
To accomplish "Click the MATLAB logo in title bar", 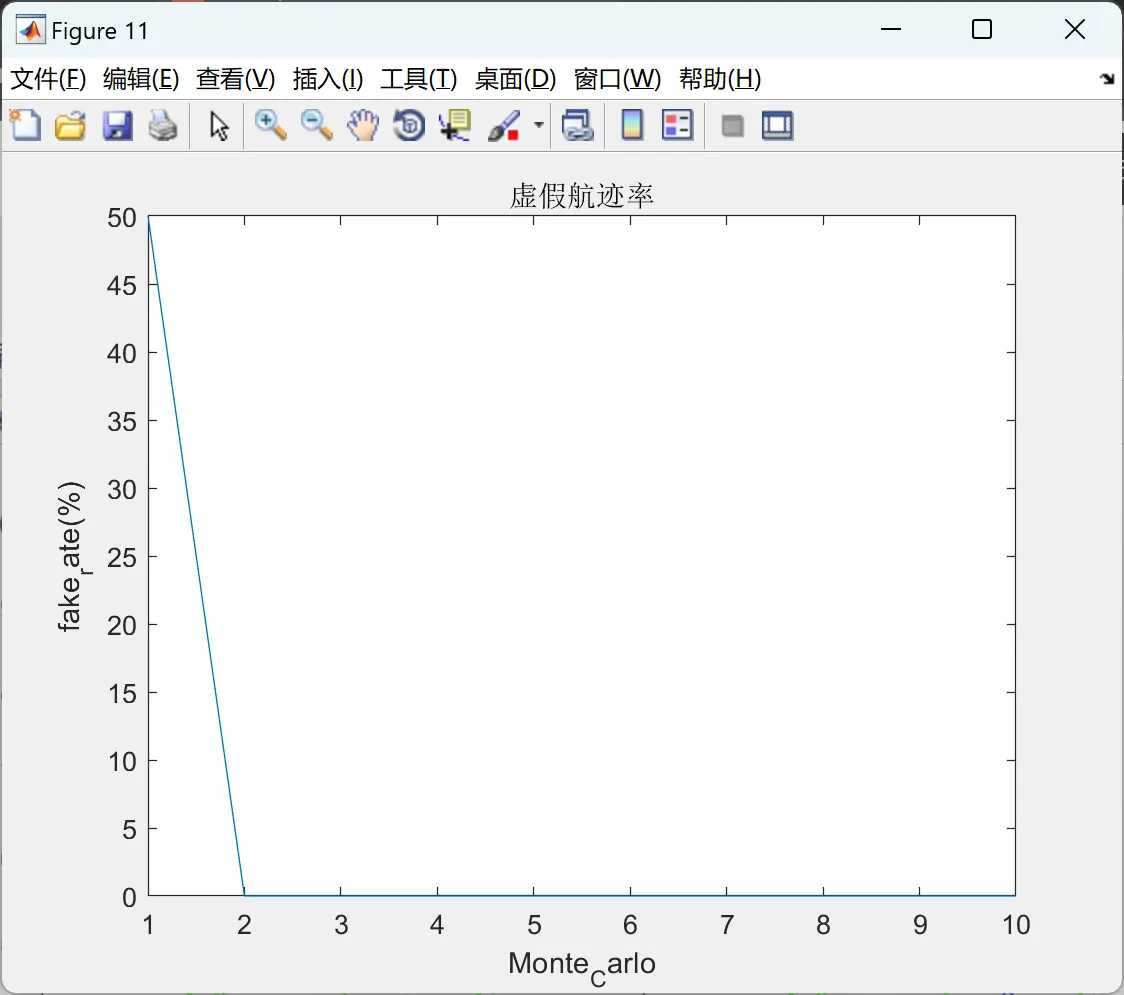I will pyautogui.click(x=30, y=29).
